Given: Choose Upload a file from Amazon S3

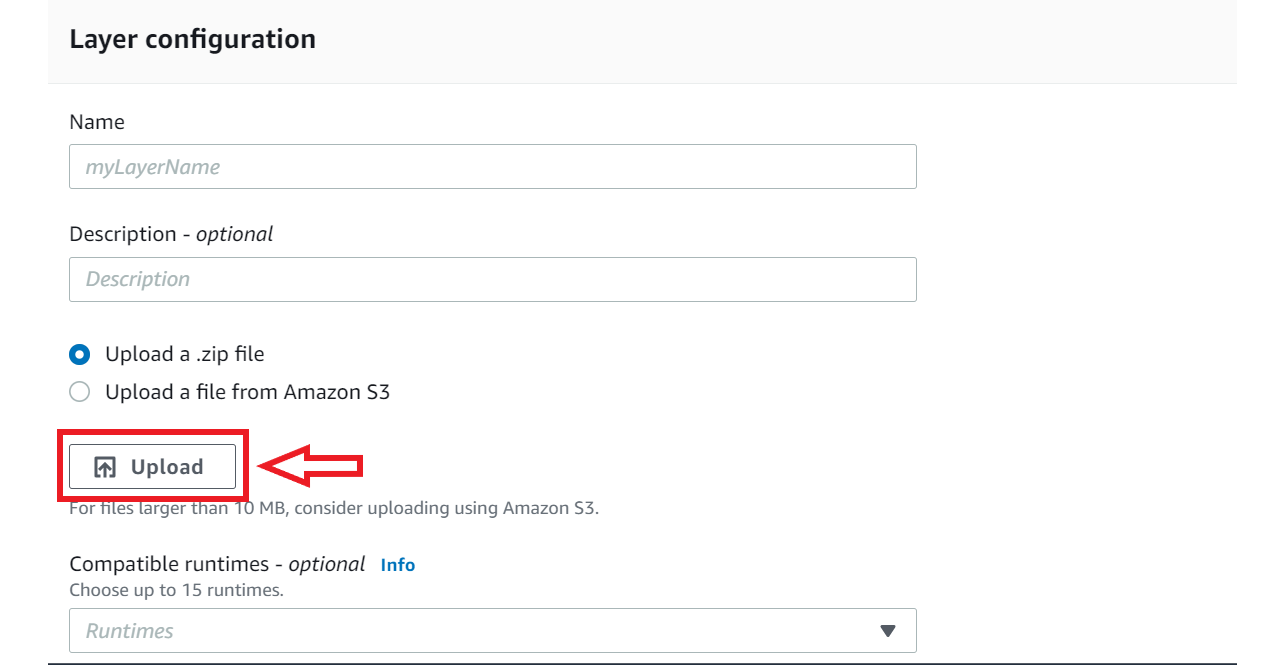Looking at the screenshot, I should [x=79, y=391].
